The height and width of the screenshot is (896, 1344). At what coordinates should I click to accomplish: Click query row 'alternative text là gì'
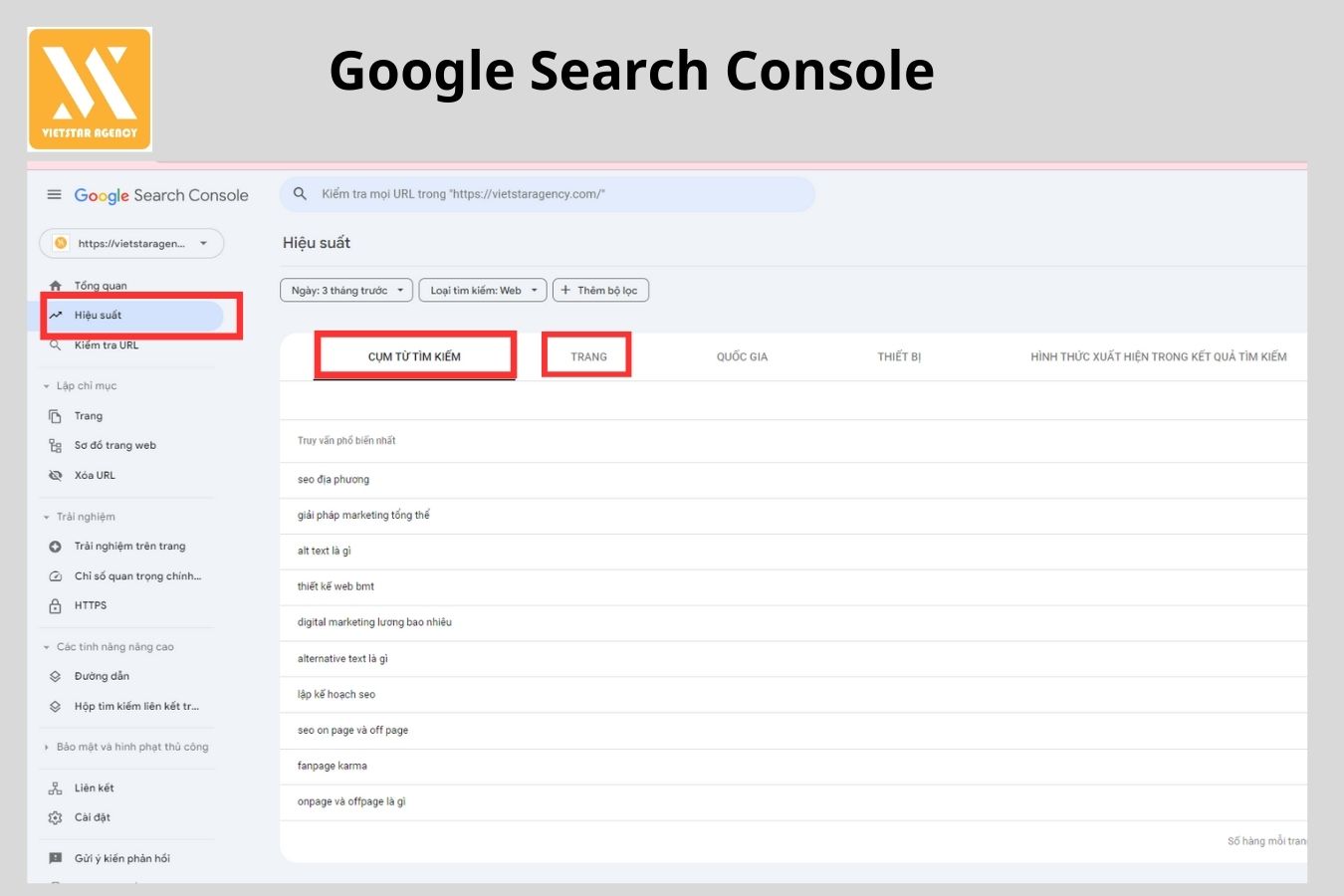793,659
